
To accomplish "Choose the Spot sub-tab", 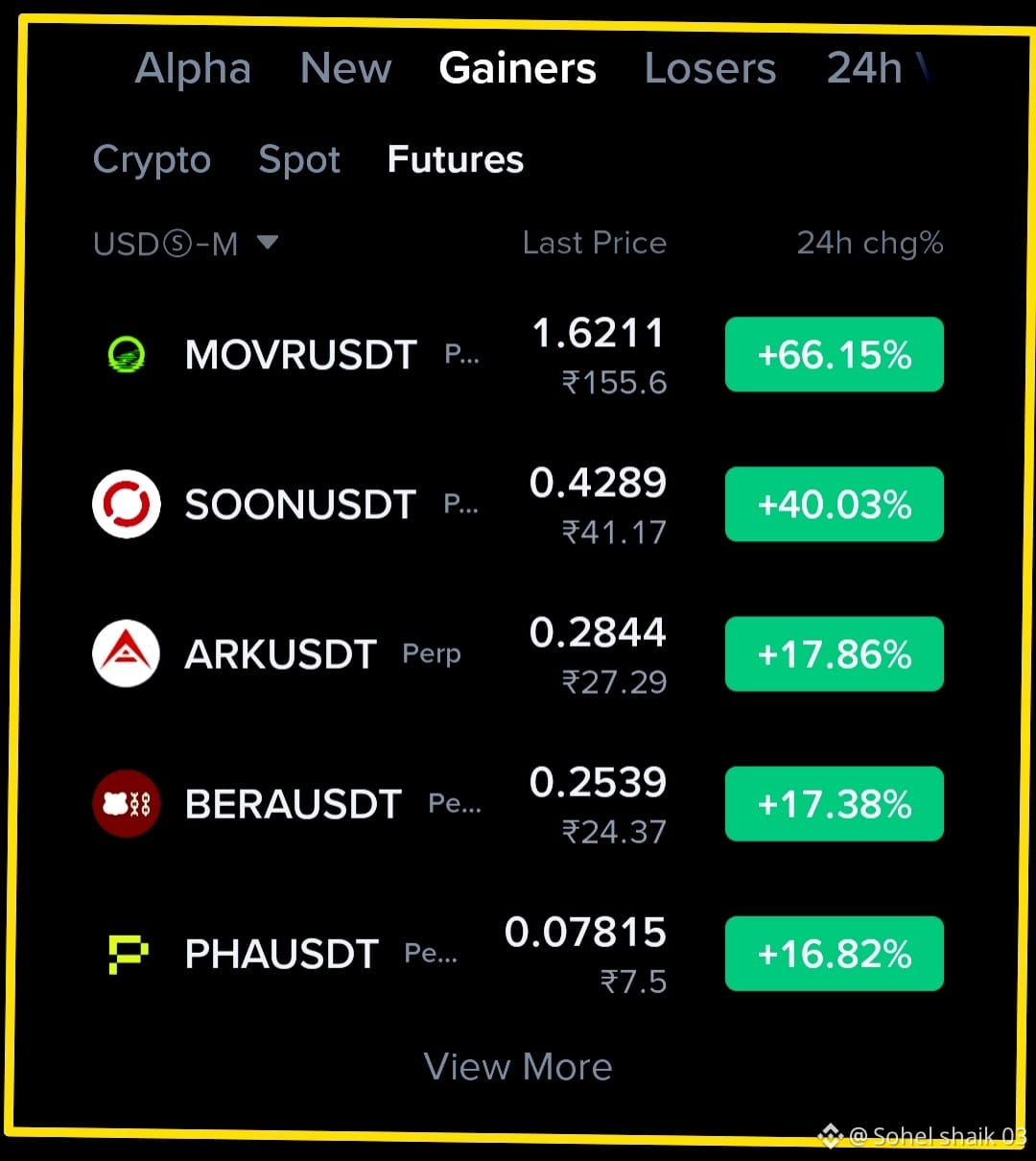I will (299, 160).
